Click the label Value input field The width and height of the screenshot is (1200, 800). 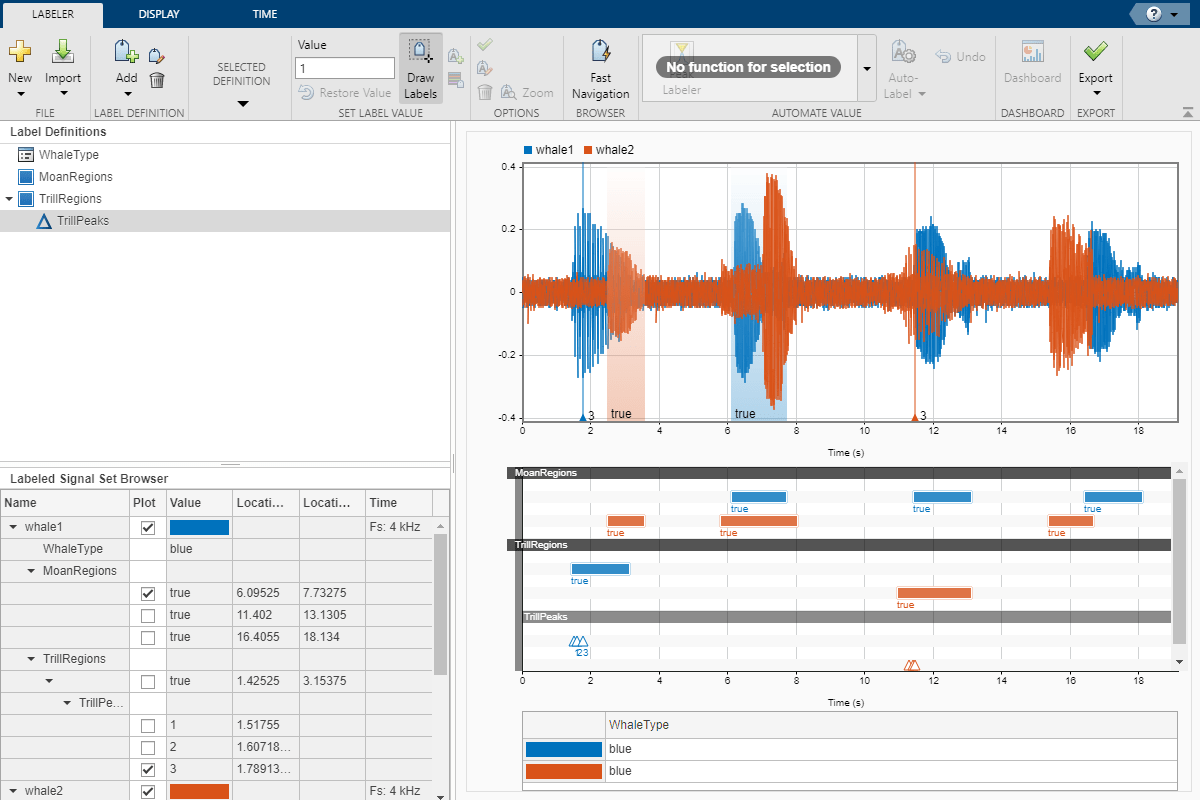345,68
